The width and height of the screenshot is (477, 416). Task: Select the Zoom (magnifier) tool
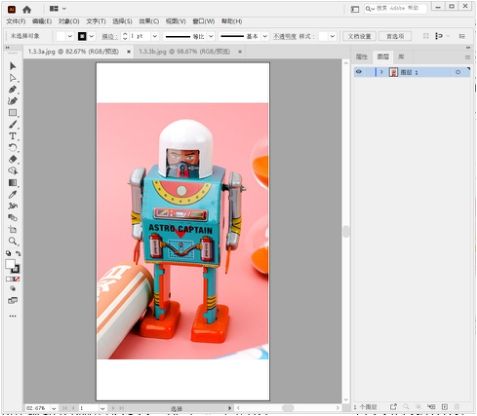[x=13, y=241]
